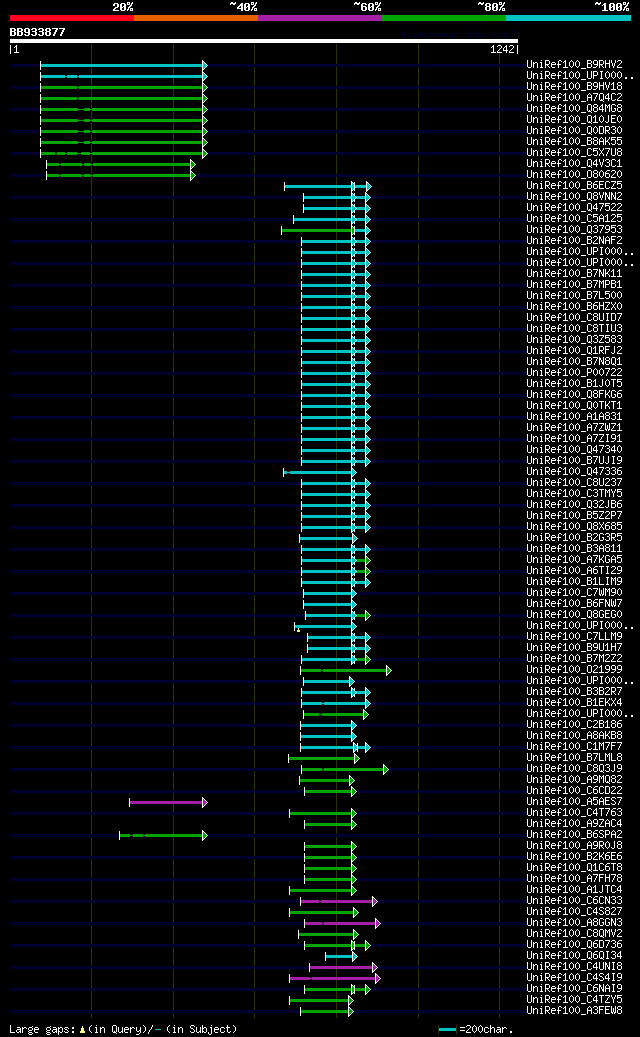The width and height of the screenshot is (640, 1037).
Task: Select the UniRef100_Q47522 label
Action: (x=574, y=207)
